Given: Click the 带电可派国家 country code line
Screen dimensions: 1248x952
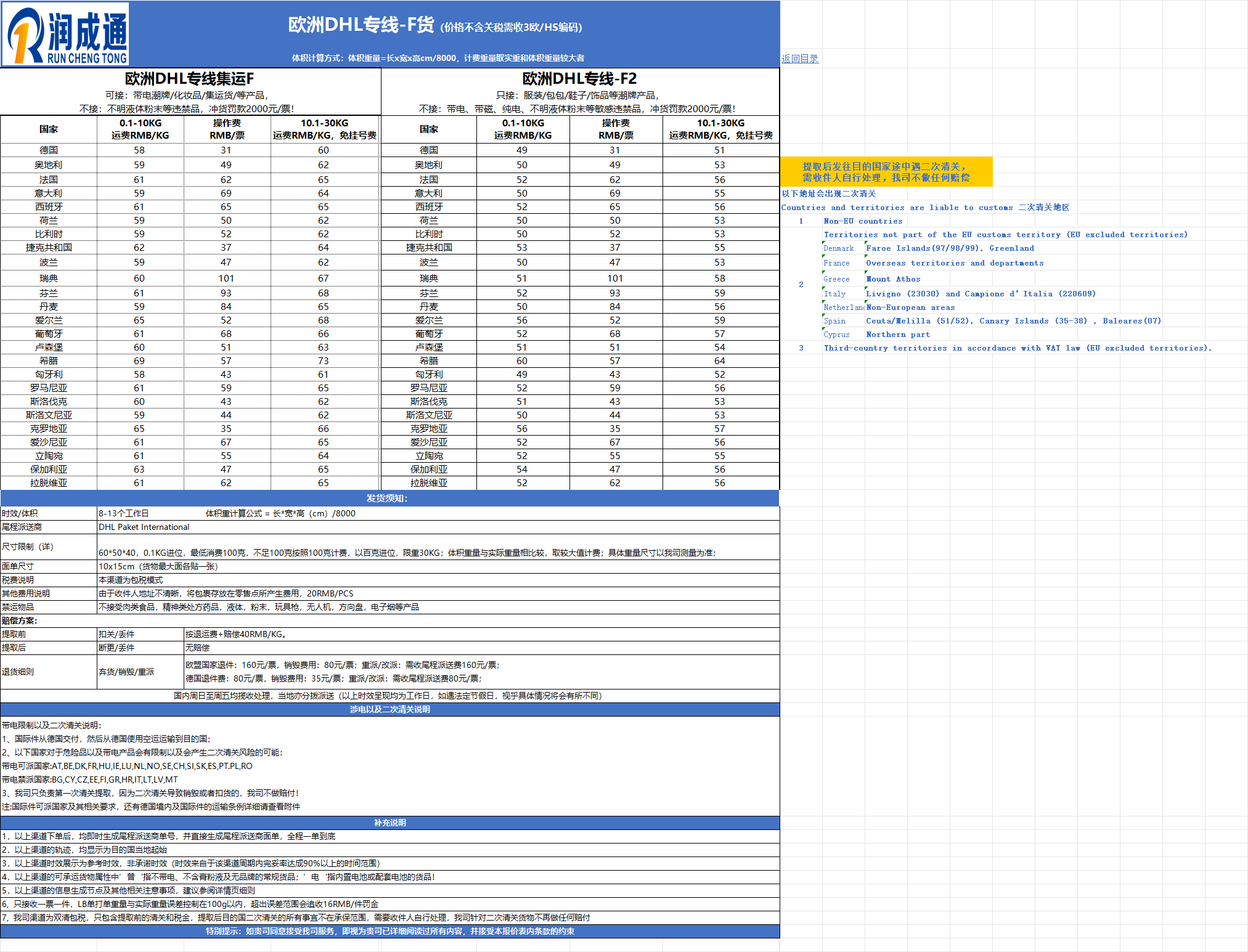Looking at the screenshot, I should [127, 766].
